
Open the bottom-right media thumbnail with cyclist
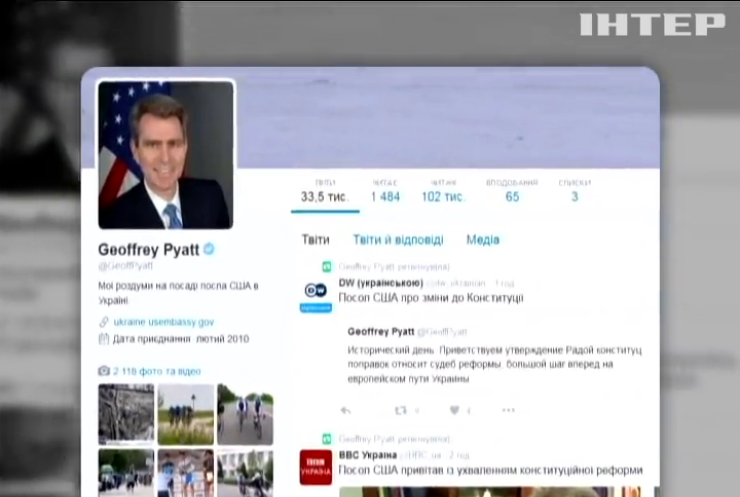coord(245,473)
